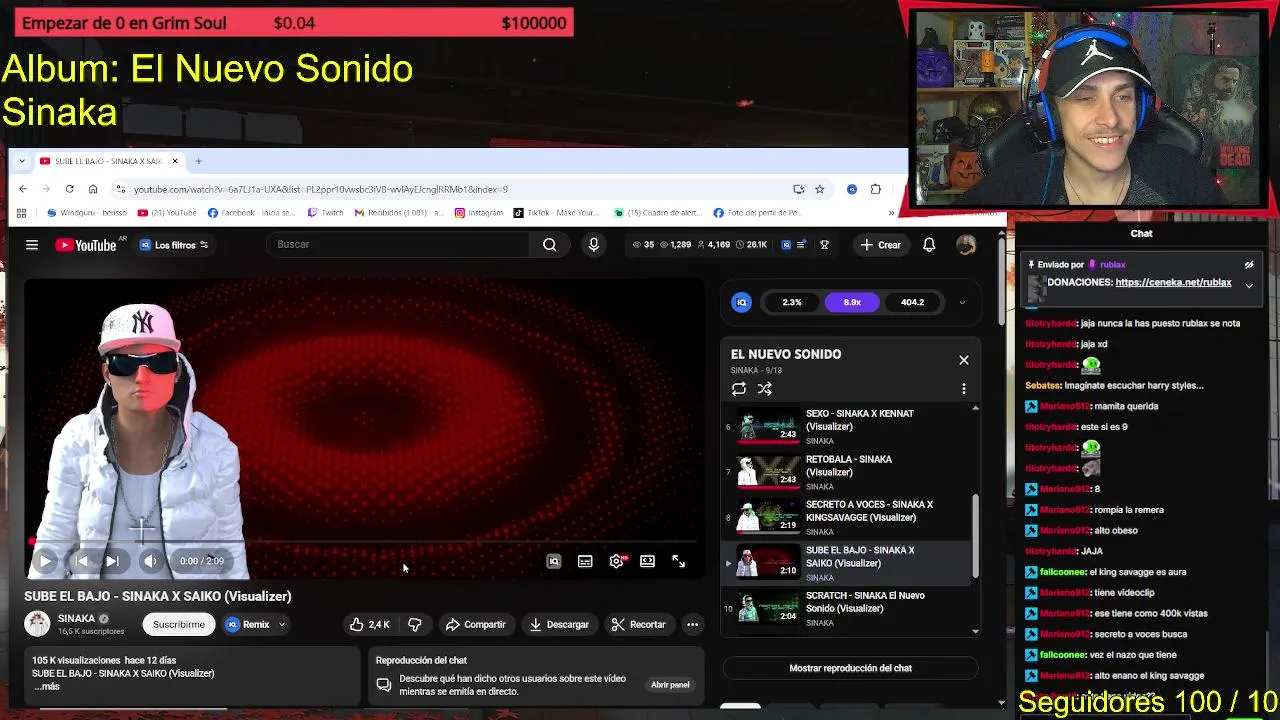Expand the description with ...más
This screenshot has width=1280, height=720.
click(46, 687)
